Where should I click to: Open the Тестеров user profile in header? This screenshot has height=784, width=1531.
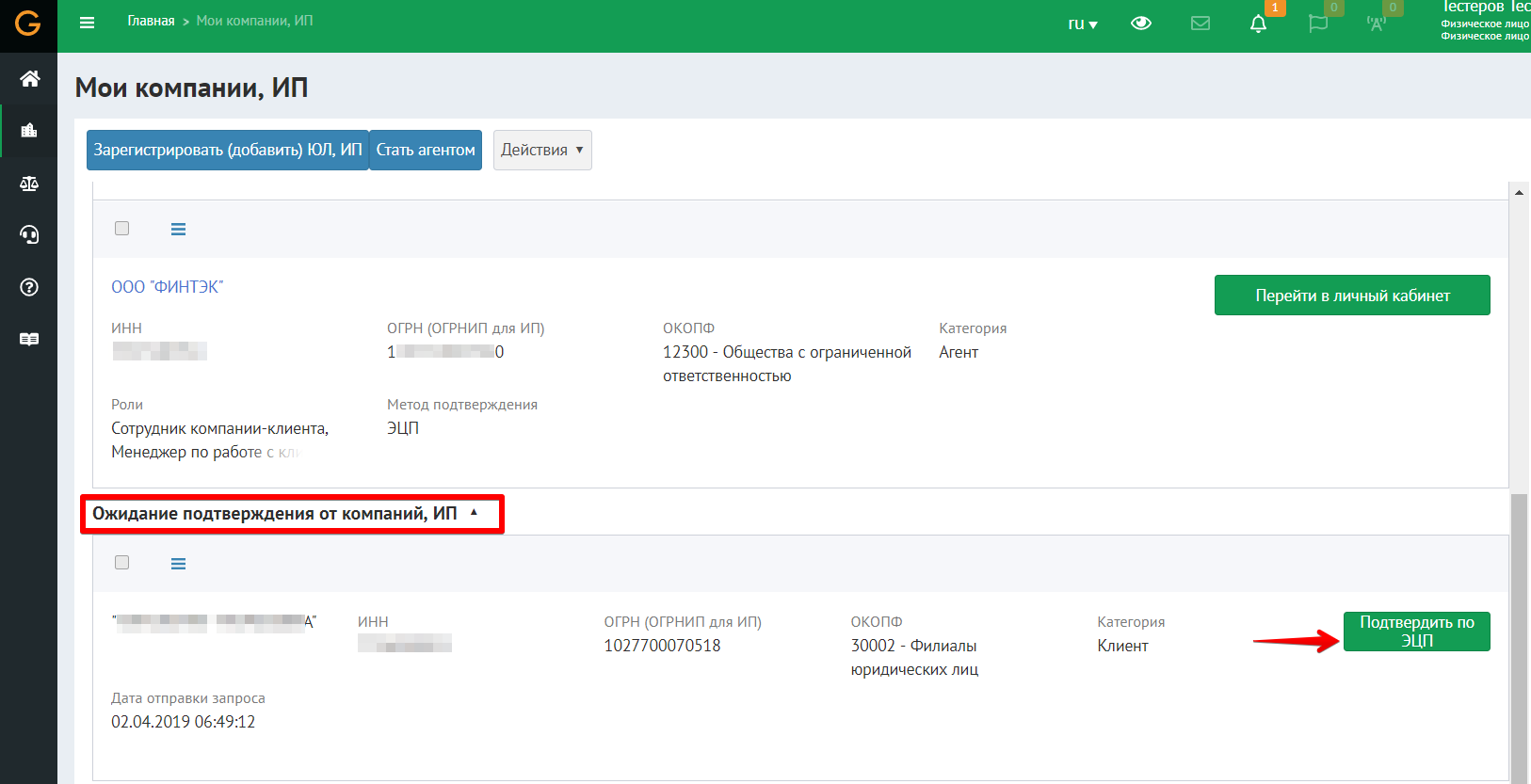[x=1485, y=21]
